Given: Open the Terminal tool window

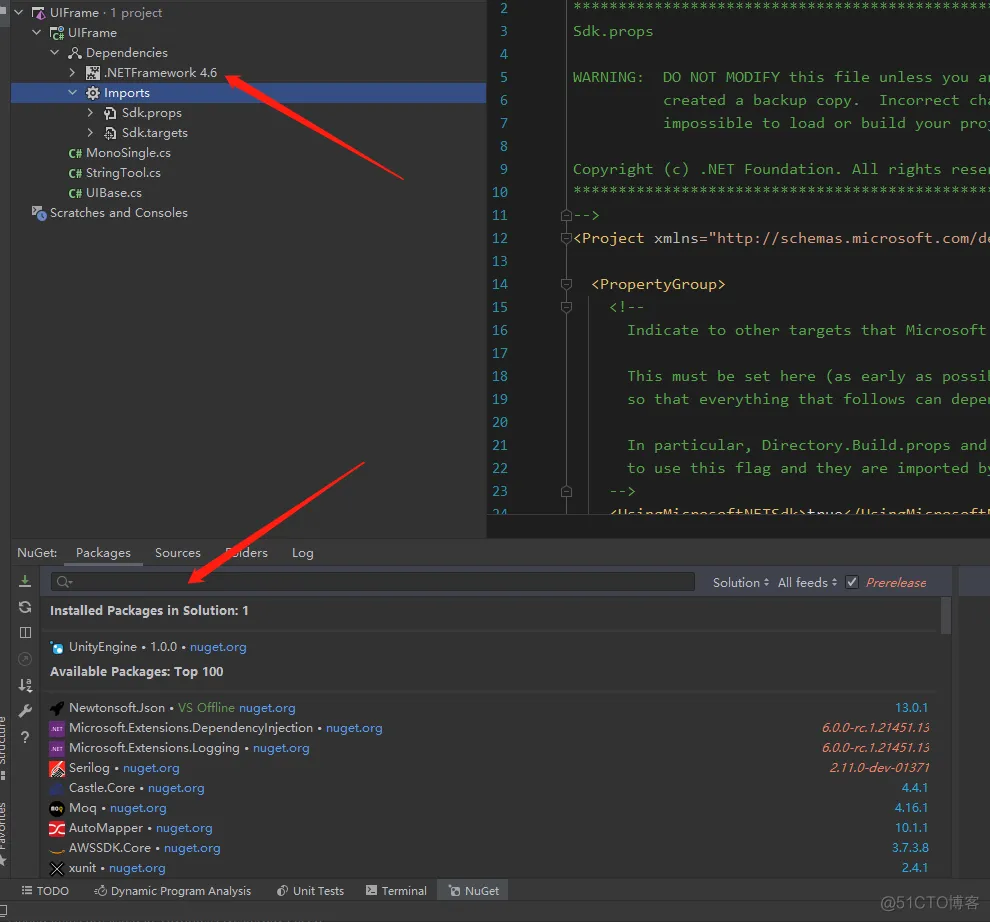Looking at the screenshot, I should click(x=396, y=890).
